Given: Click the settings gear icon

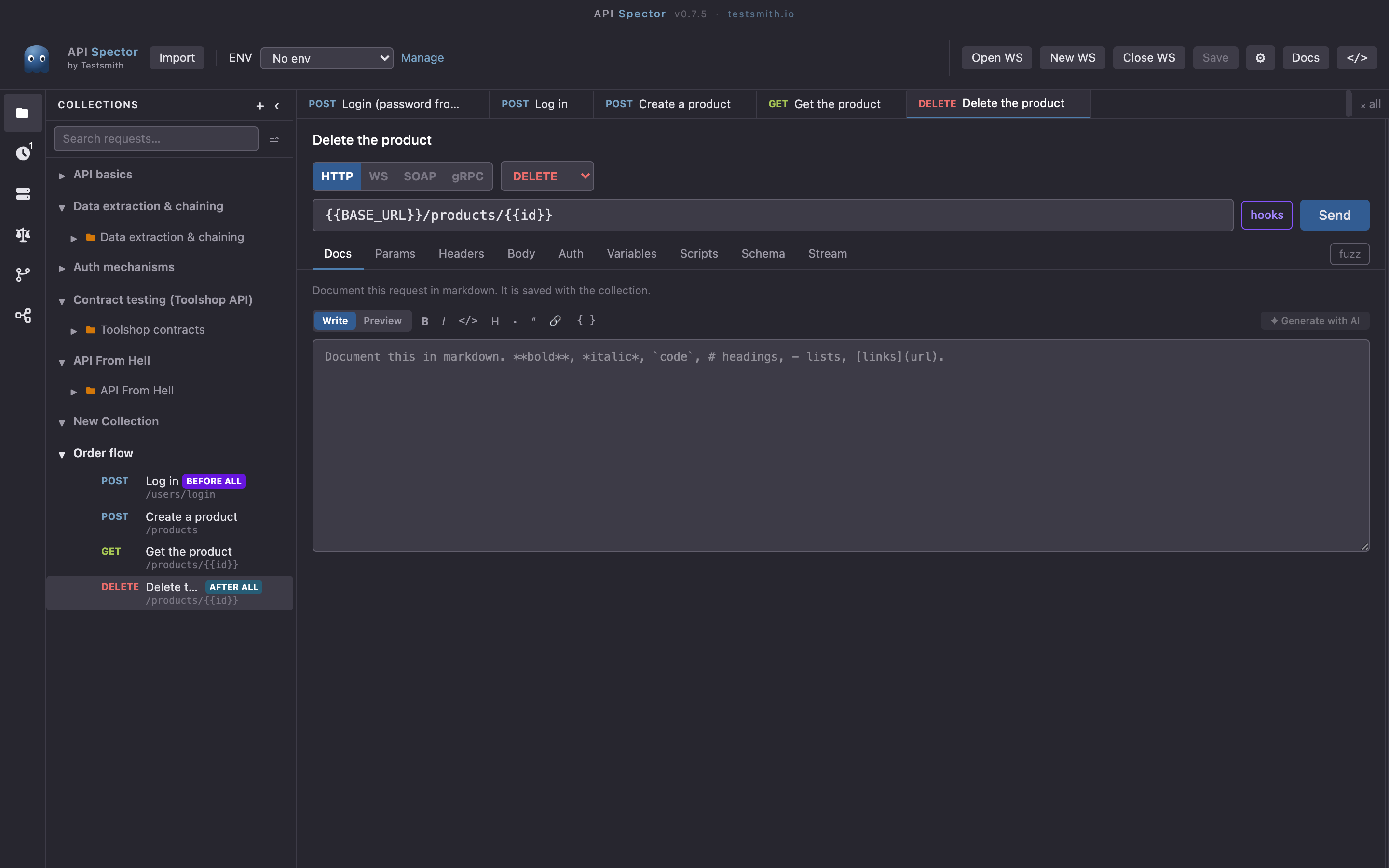Looking at the screenshot, I should click(x=1260, y=58).
